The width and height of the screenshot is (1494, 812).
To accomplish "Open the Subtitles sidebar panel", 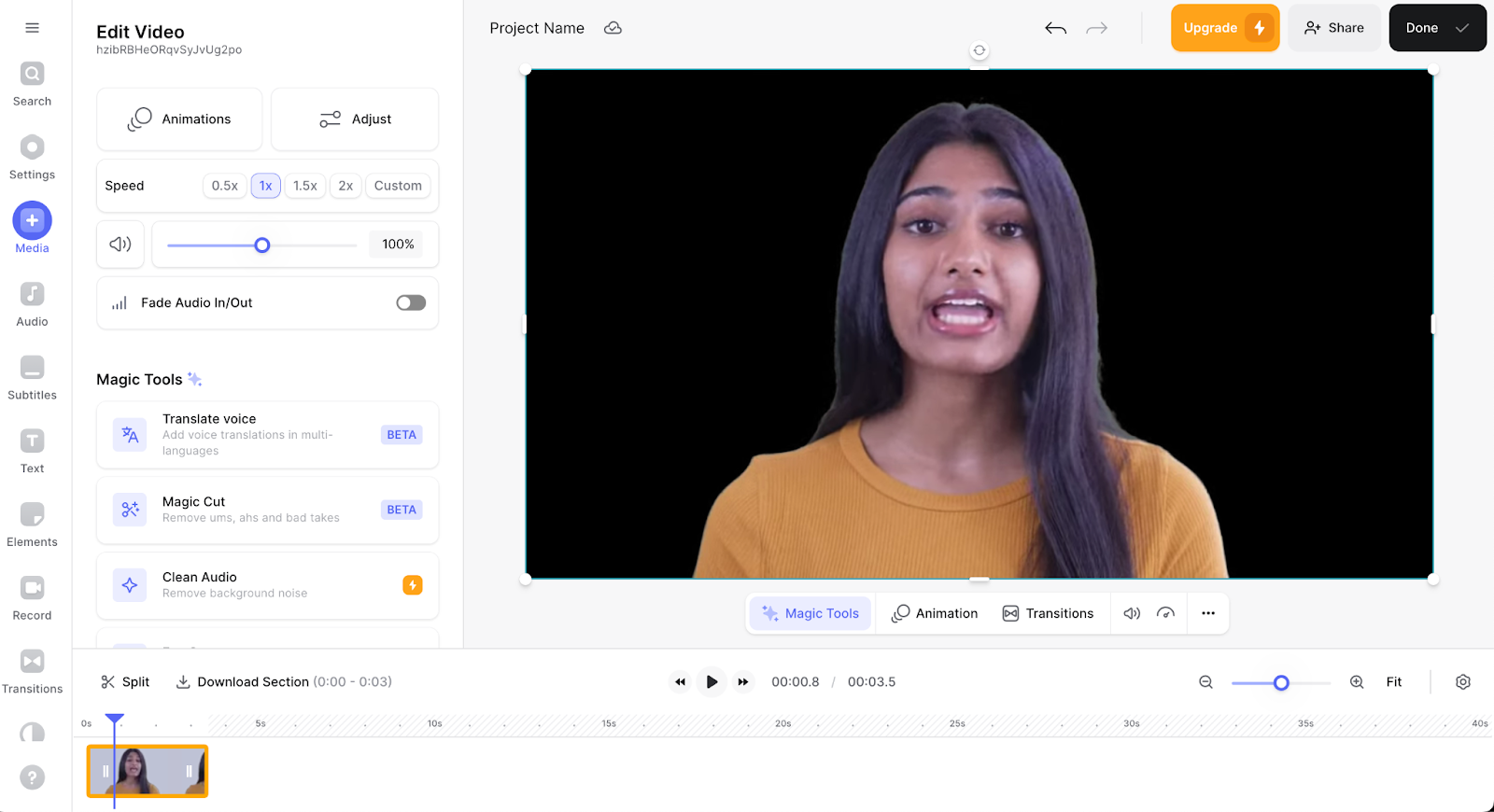I will [x=32, y=377].
